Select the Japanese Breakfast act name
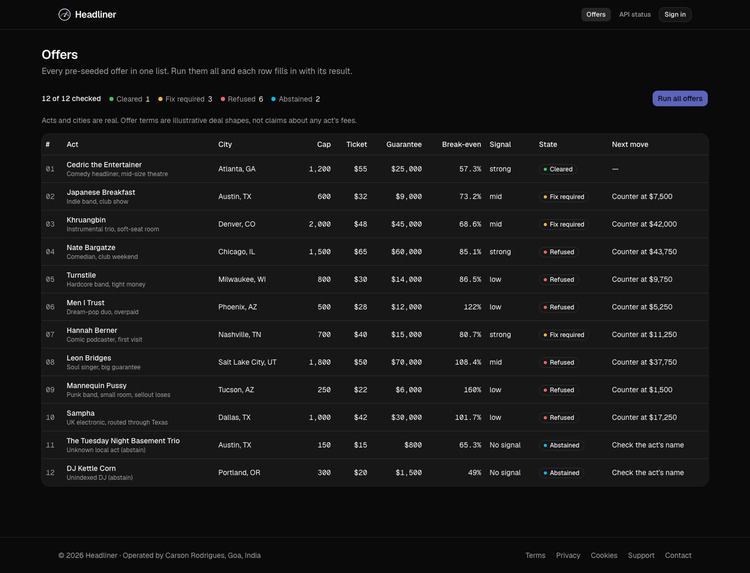The width and height of the screenshot is (750, 573). pos(100,192)
